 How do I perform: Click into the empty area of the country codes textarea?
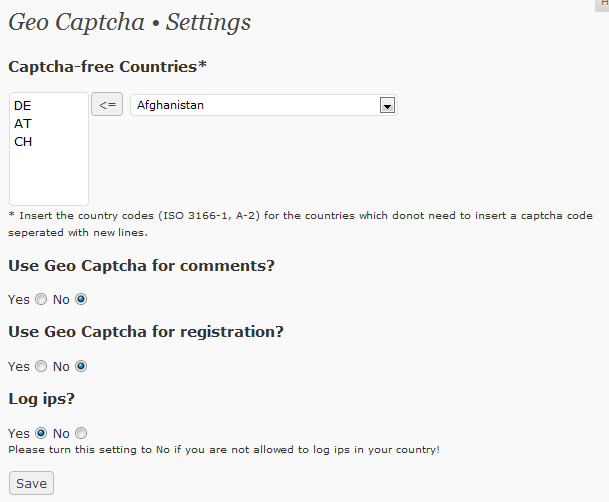click(49, 177)
